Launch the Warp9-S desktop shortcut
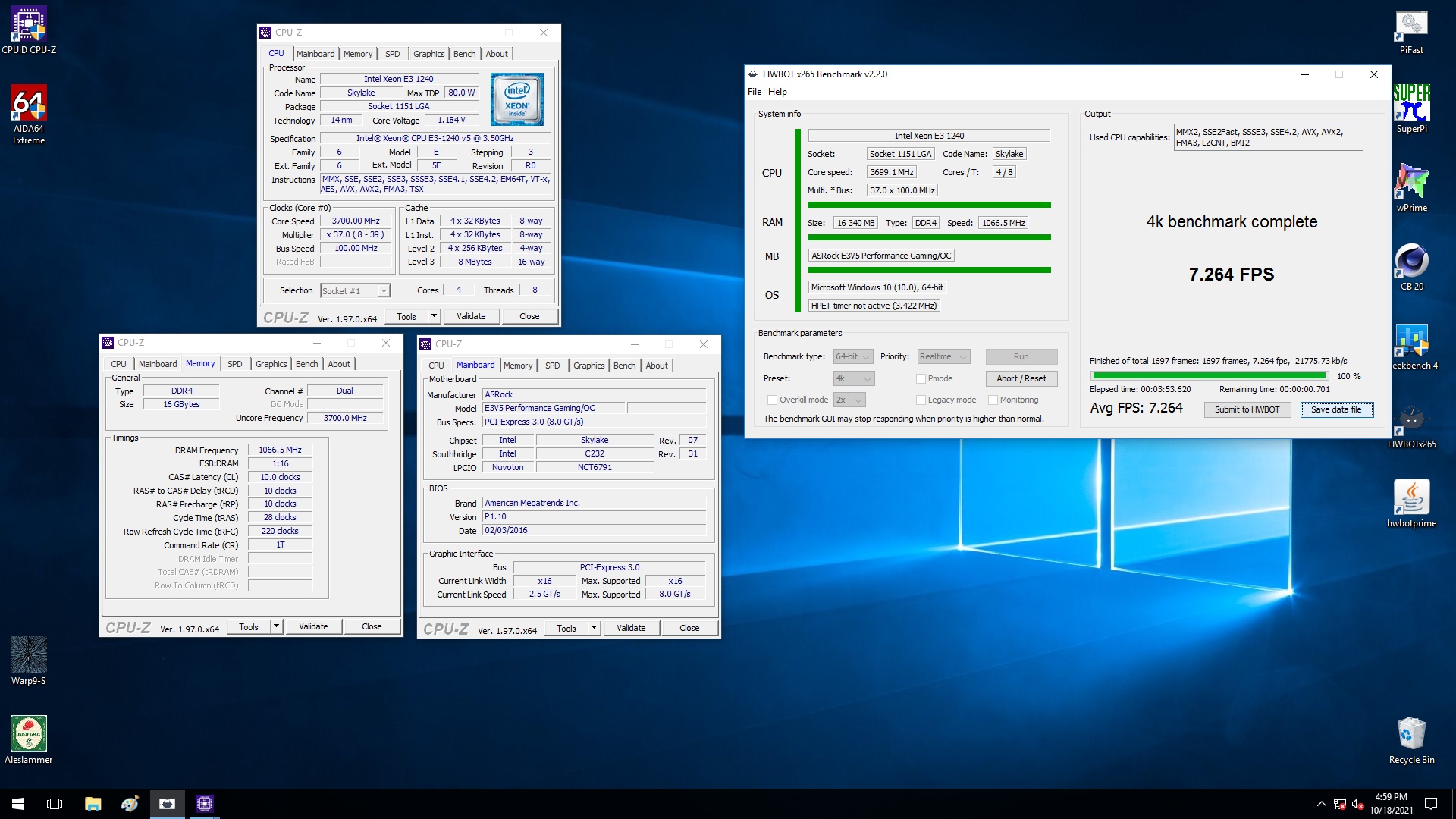 click(29, 661)
